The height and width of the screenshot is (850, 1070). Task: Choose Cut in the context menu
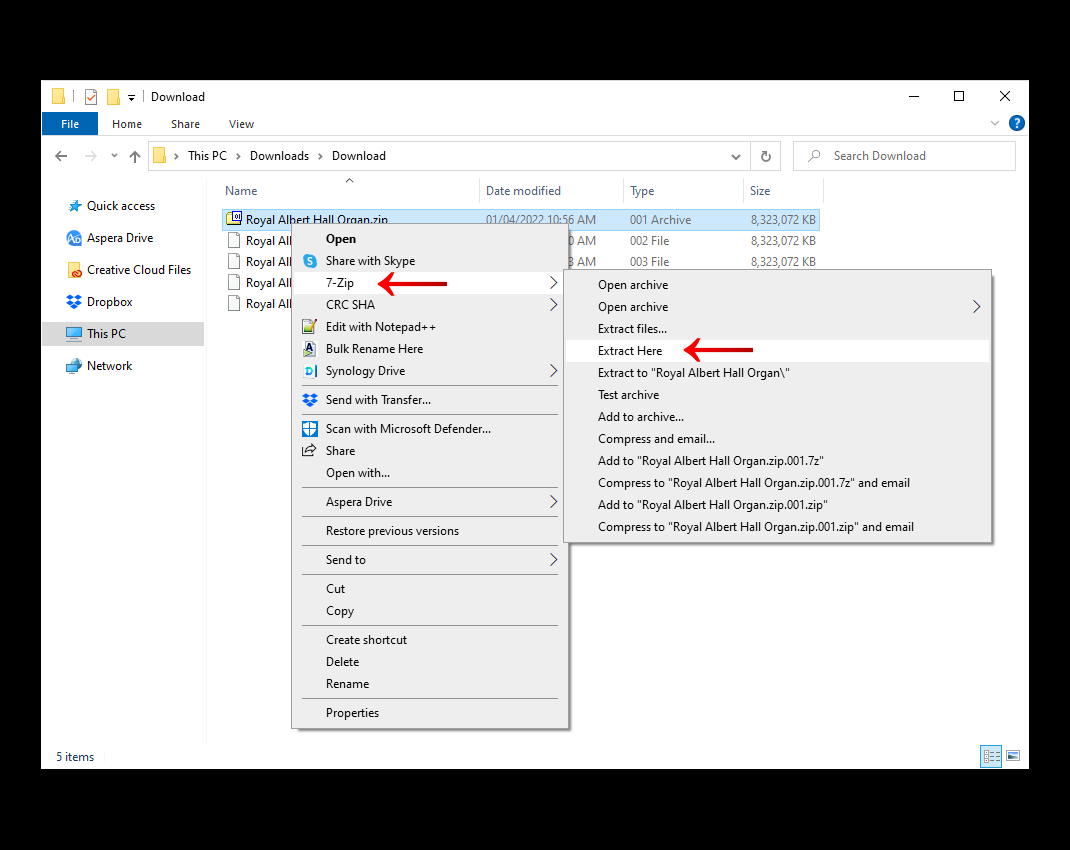point(430,589)
